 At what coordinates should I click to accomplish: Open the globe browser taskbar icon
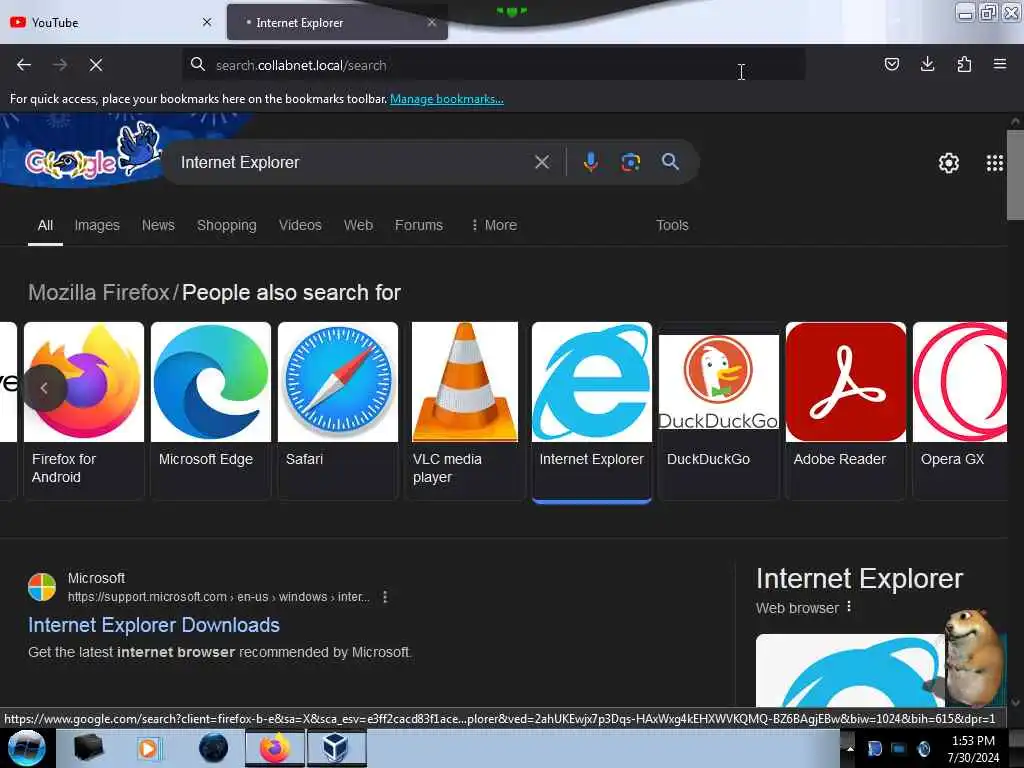213,748
